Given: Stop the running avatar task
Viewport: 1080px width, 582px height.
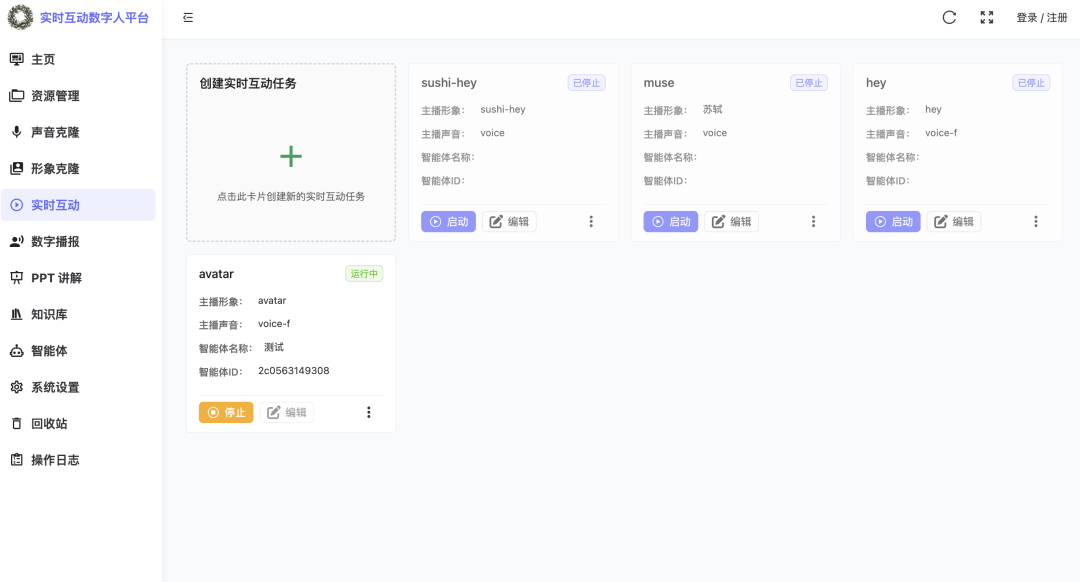Looking at the screenshot, I should (x=226, y=413).
